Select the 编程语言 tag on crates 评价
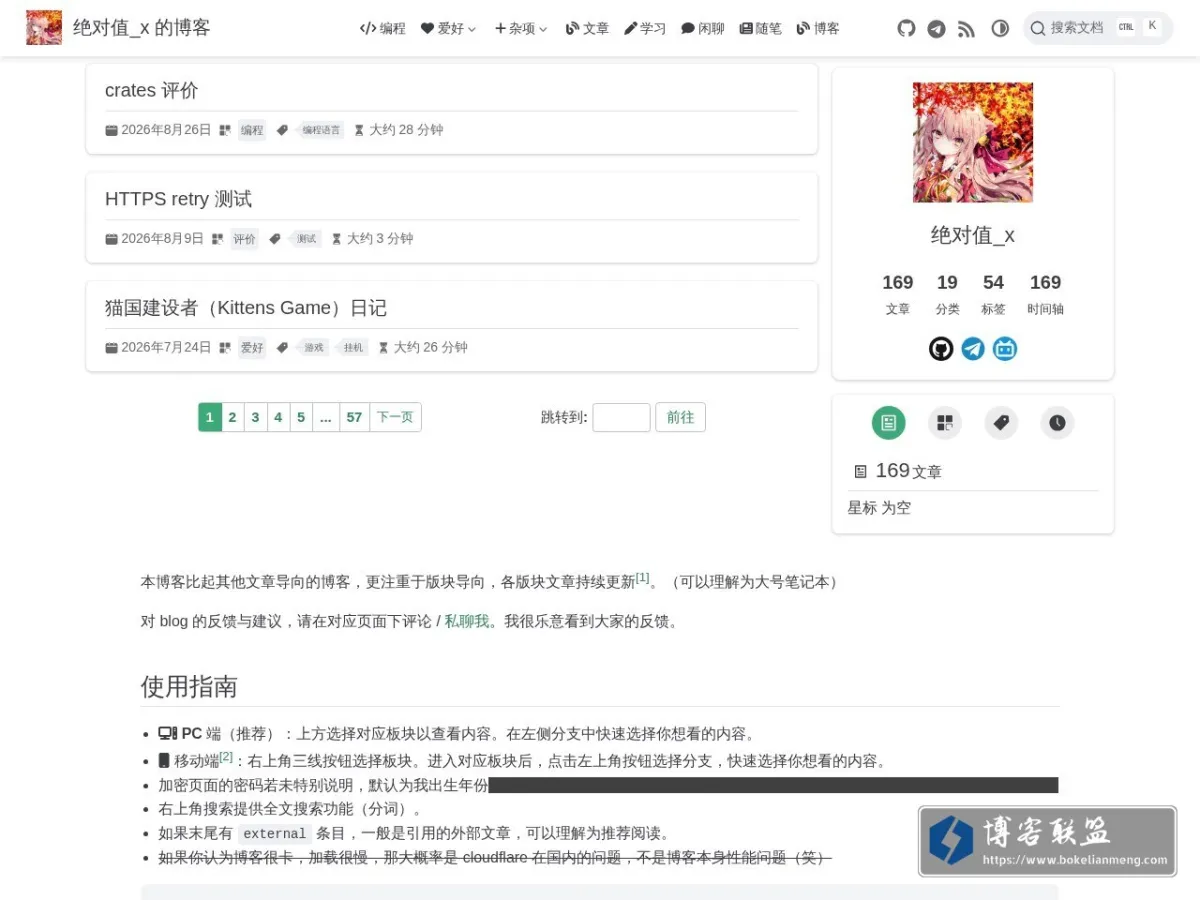Image resolution: width=1200 pixels, height=900 pixels. click(x=321, y=130)
